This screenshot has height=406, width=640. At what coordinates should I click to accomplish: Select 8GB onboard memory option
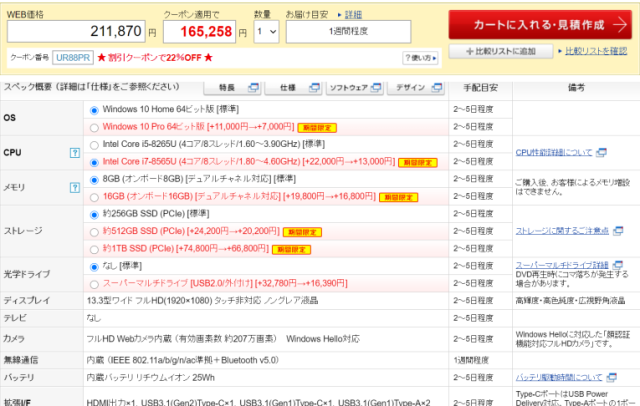pos(94,180)
